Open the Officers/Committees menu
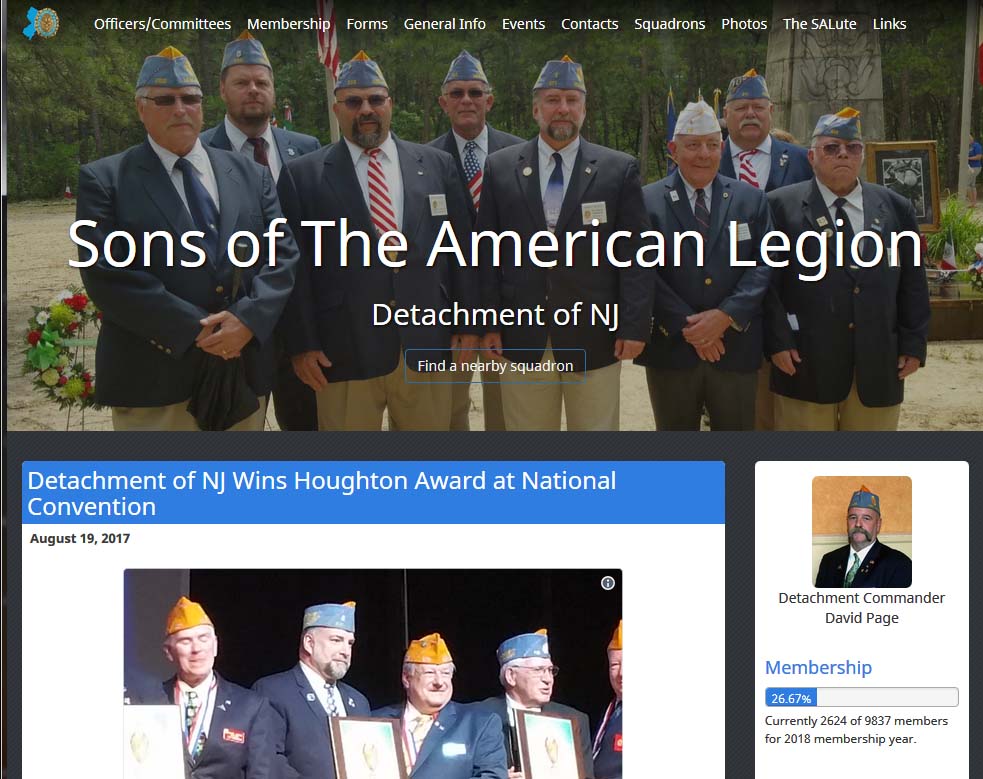 click(162, 24)
